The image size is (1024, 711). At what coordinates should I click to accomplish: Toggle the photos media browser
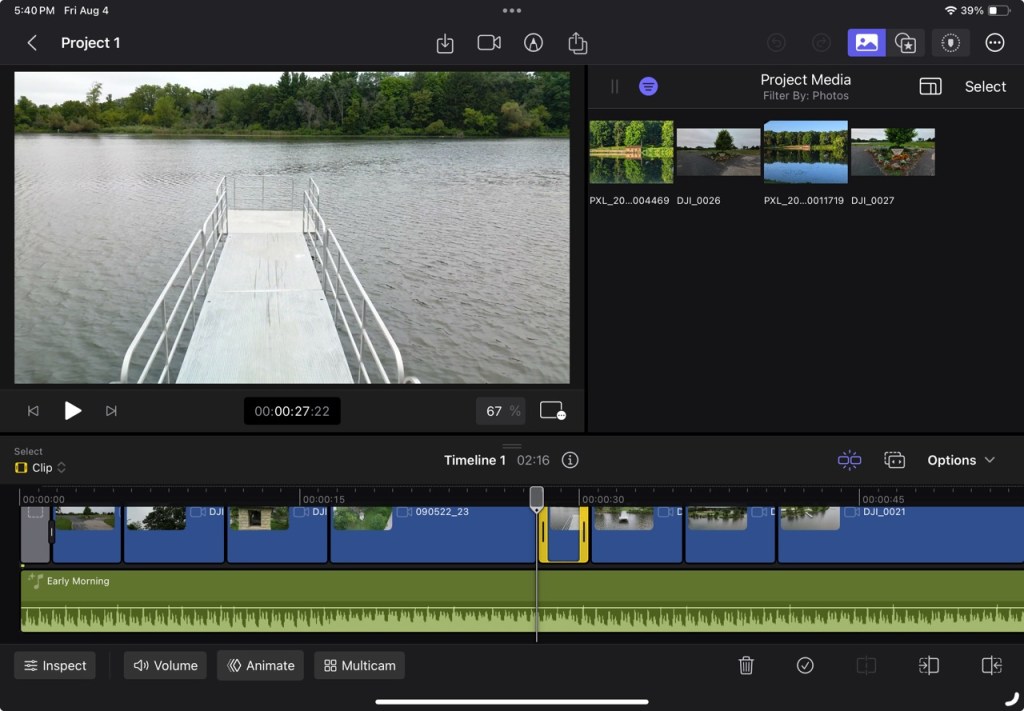click(x=866, y=43)
